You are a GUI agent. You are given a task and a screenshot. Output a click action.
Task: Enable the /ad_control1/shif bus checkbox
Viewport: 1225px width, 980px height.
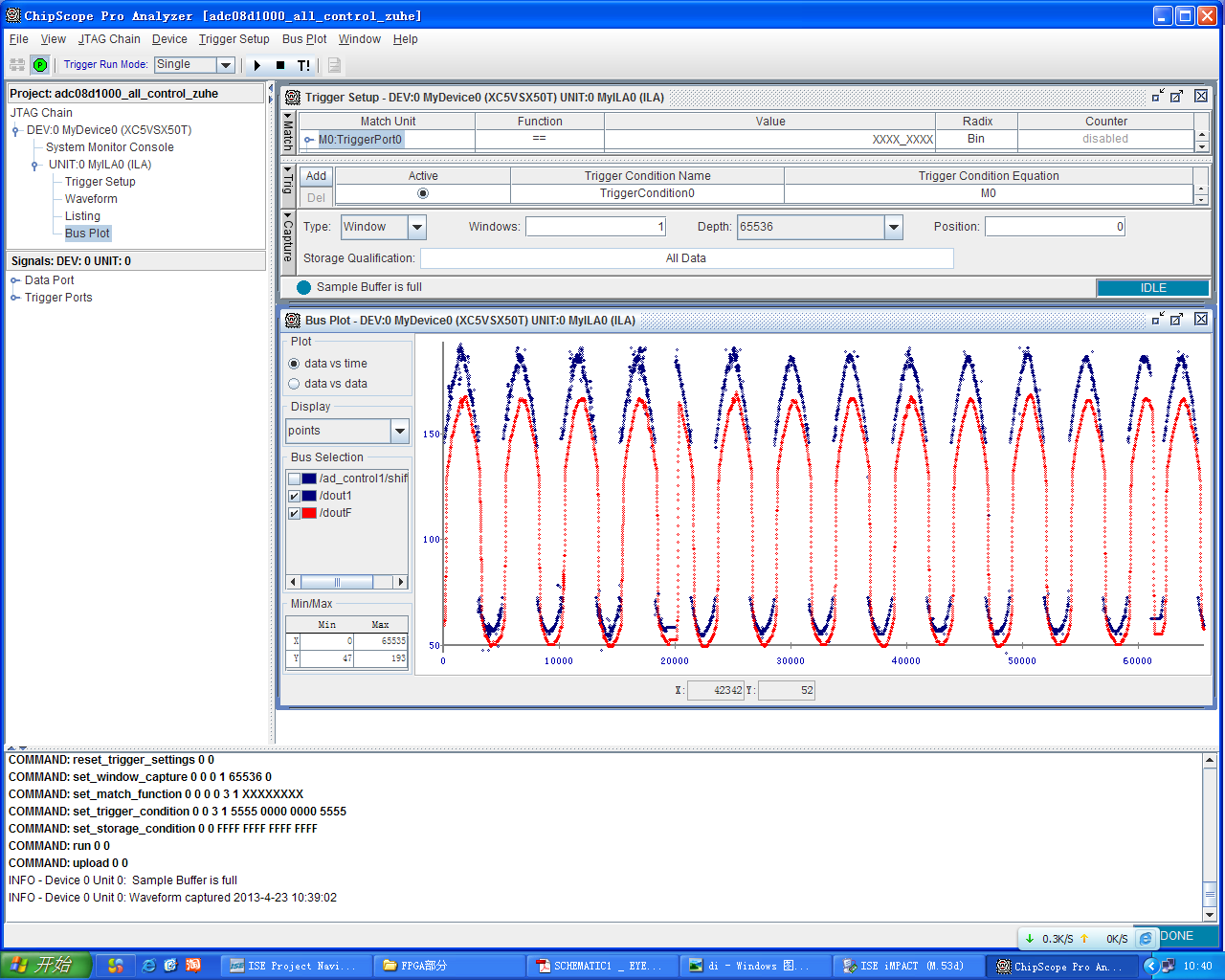(295, 479)
